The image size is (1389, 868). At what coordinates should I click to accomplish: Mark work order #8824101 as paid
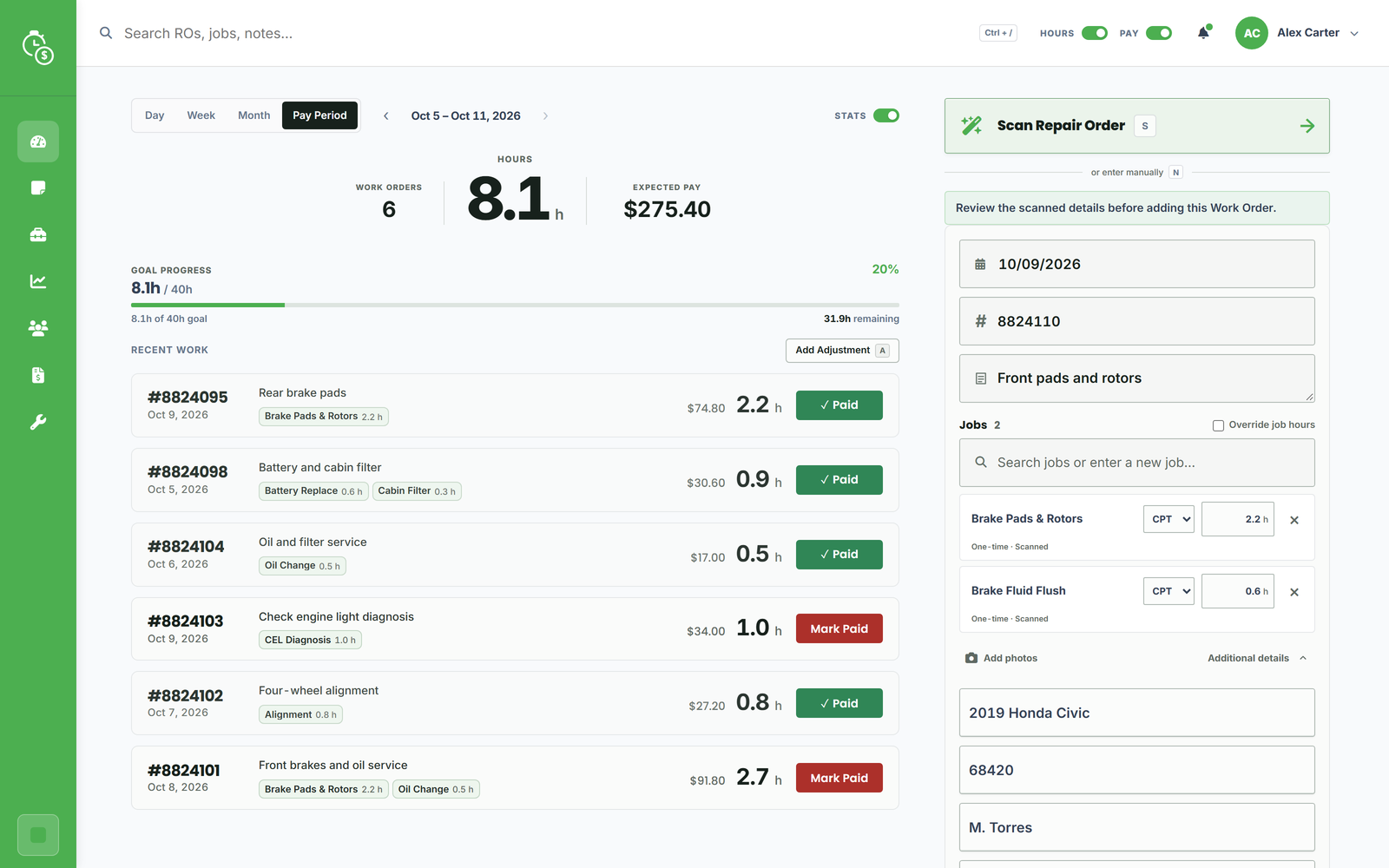pos(839,778)
